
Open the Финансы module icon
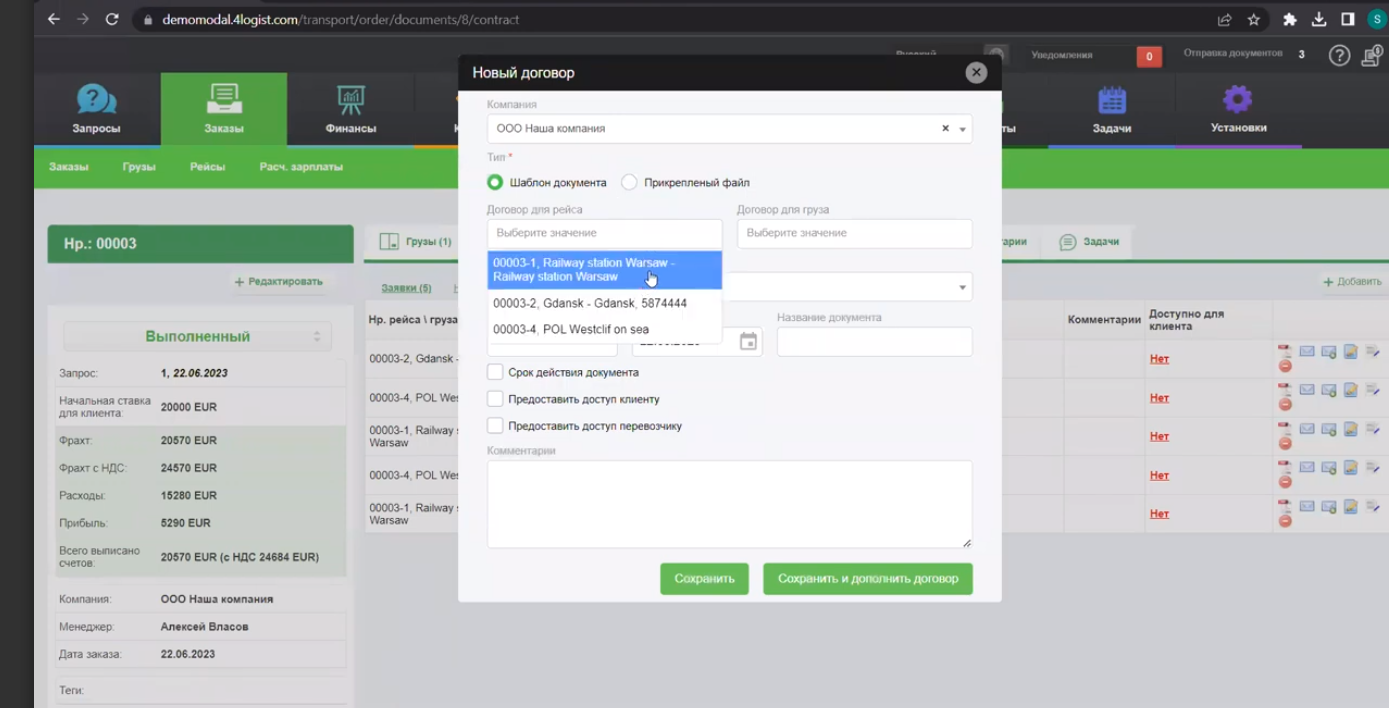(x=350, y=100)
